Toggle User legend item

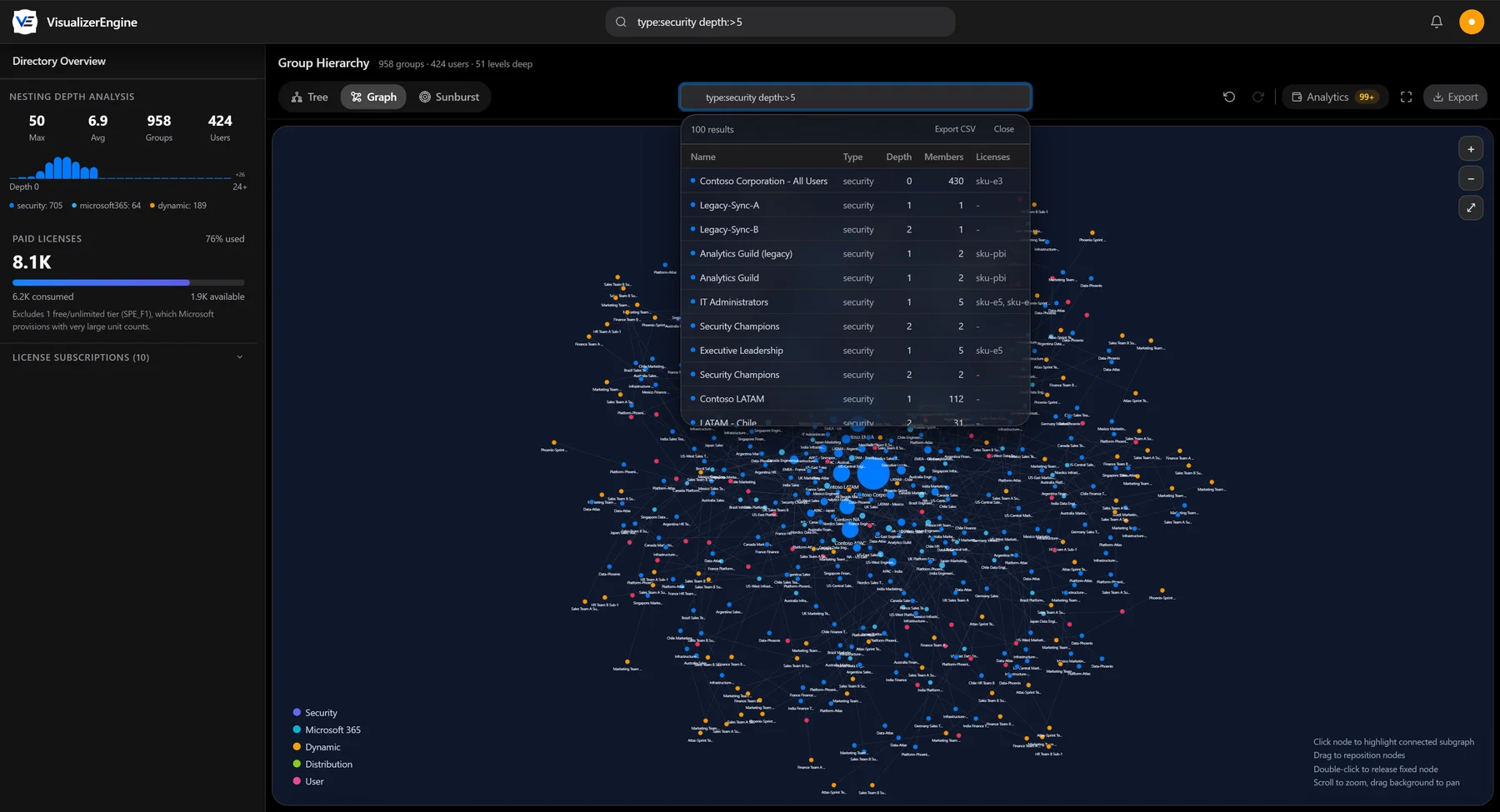click(x=307, y=781)
